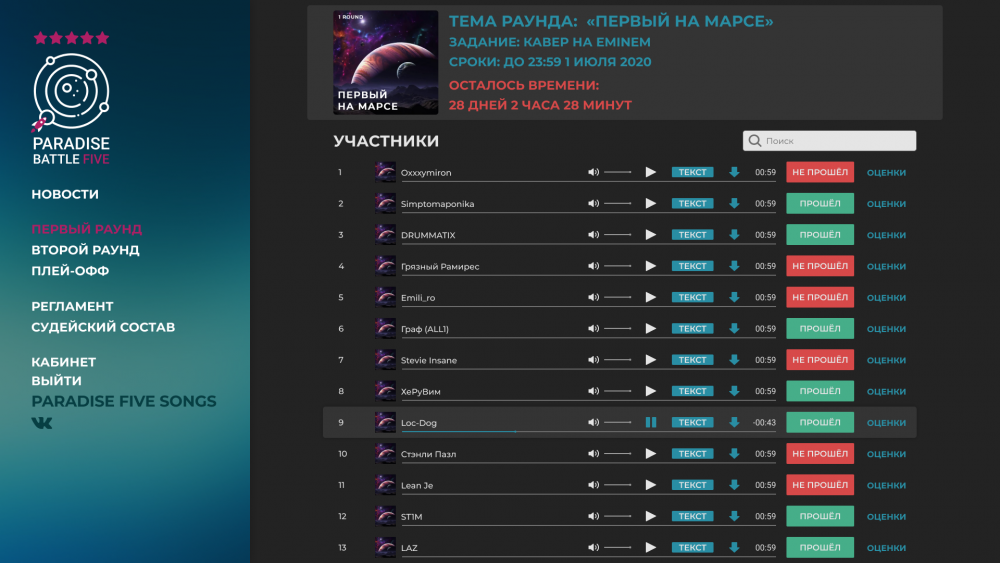1000x563 pixels.
Task: Download the Simptomaponika track
Action: coord(734,203)
